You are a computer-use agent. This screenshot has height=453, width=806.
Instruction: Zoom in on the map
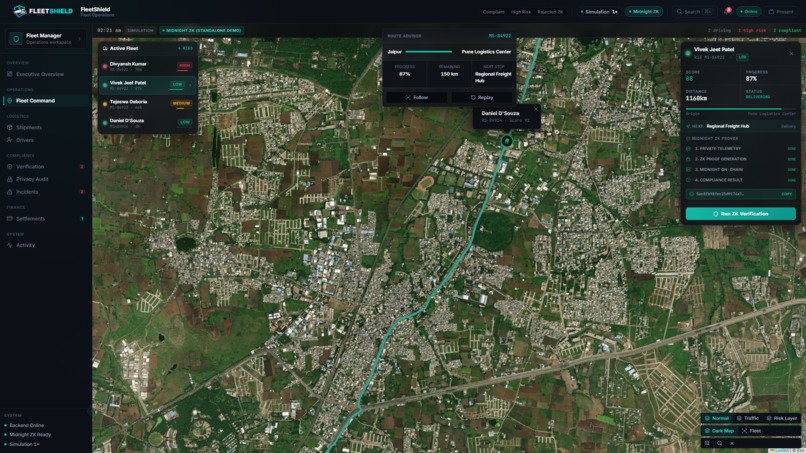tap(707, 443)
